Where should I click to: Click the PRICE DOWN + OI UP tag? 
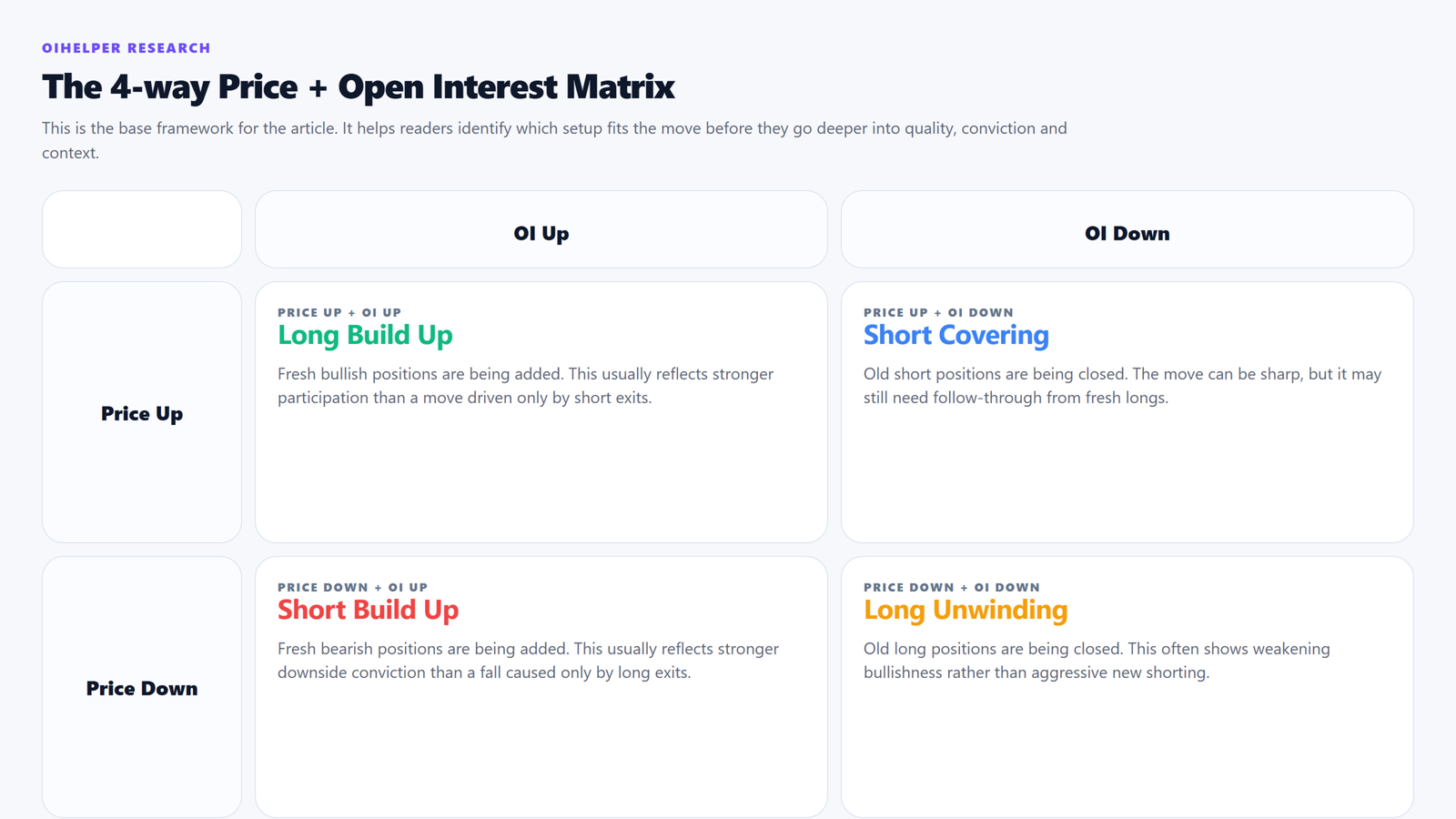(x=352, y=587)
